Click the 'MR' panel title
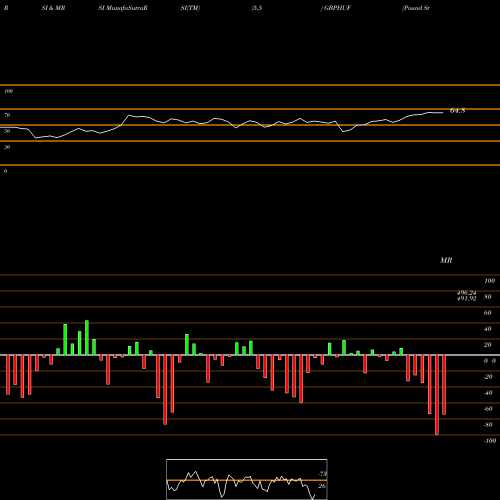 [446, 260]
